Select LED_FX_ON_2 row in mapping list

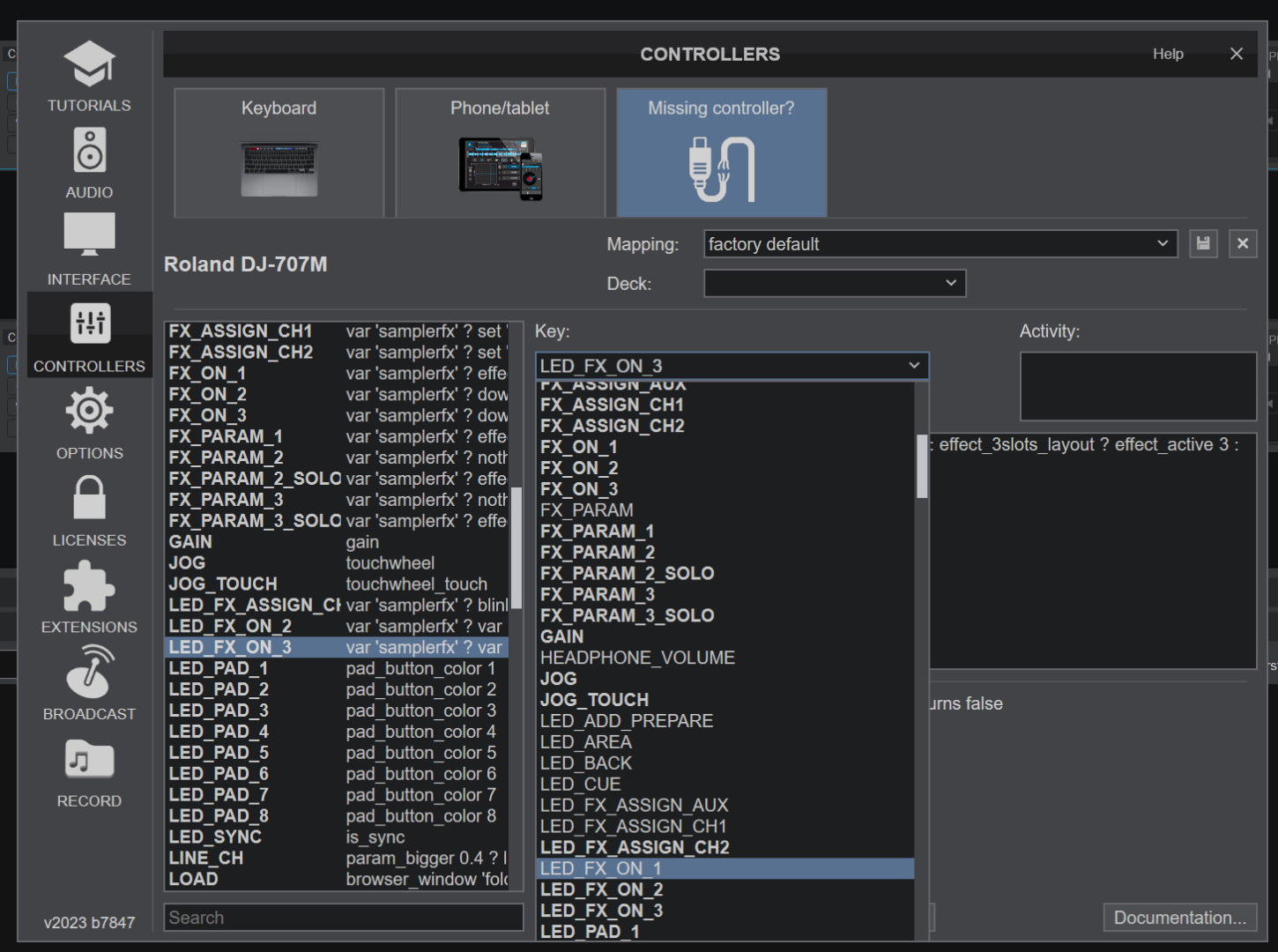[338, 627]
